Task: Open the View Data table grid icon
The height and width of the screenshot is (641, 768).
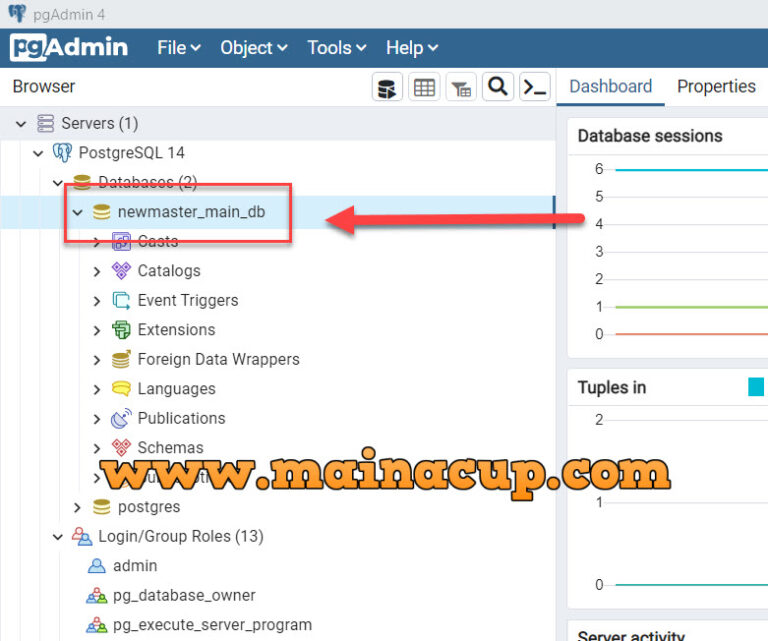Action: 424,87
